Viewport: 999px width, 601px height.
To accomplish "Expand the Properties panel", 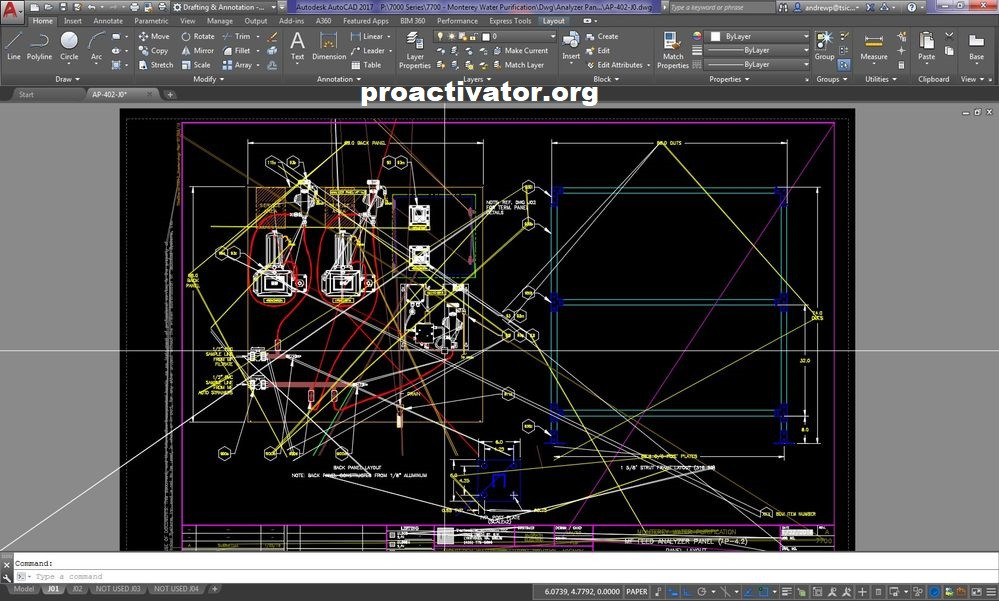I will [729, 79].
